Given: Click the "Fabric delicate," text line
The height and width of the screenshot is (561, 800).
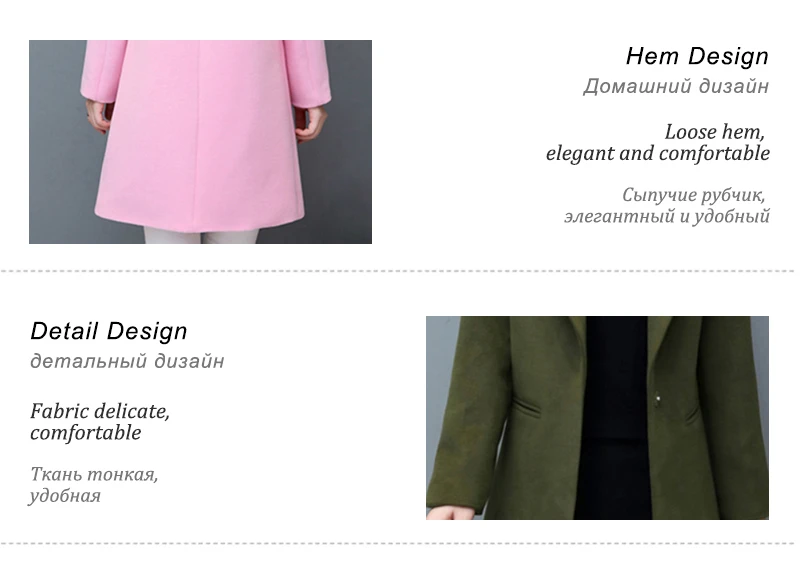Looking at the screenshot, I should 99,412.
